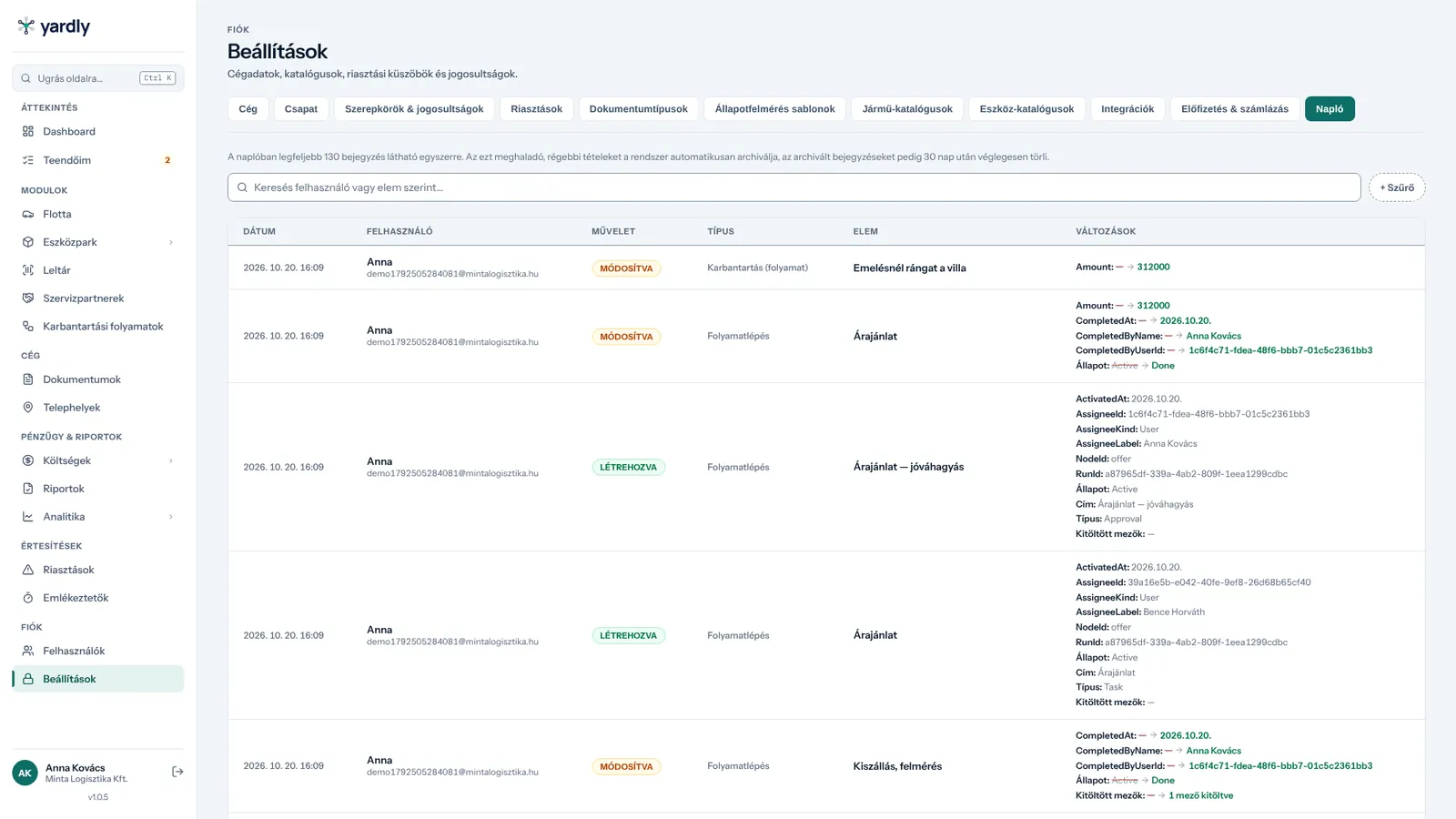
Task: Expand the Eszközpark submenu chevron
Action: (171, 243)
